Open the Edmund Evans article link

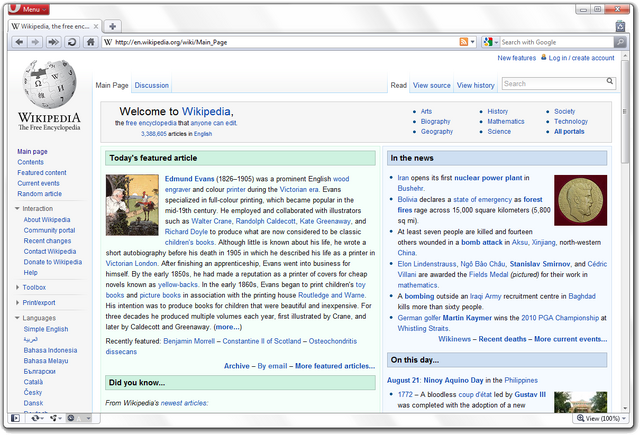(189, 179)
